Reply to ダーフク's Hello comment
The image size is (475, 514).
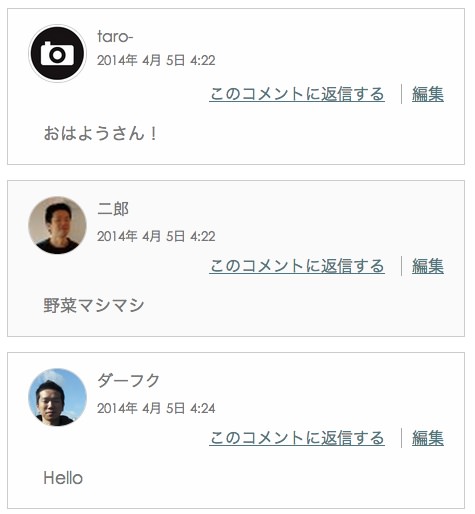(x=297, y=438)
